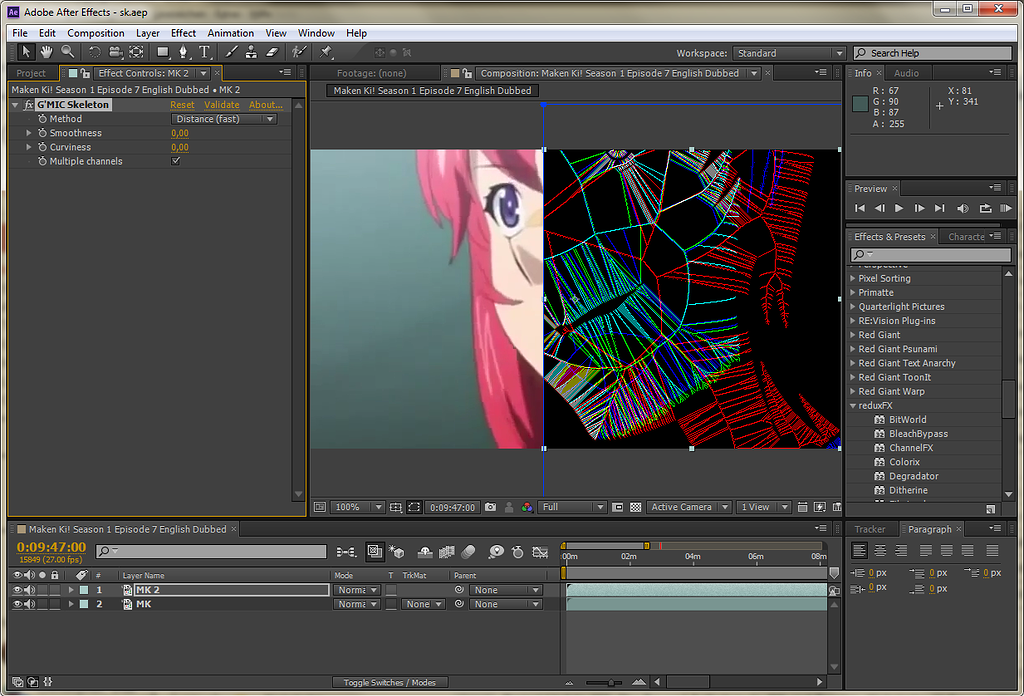Open the Method dropdown showing Distance (fast)
Viewport: 1024px width, 696px height.
click(224, 119)
